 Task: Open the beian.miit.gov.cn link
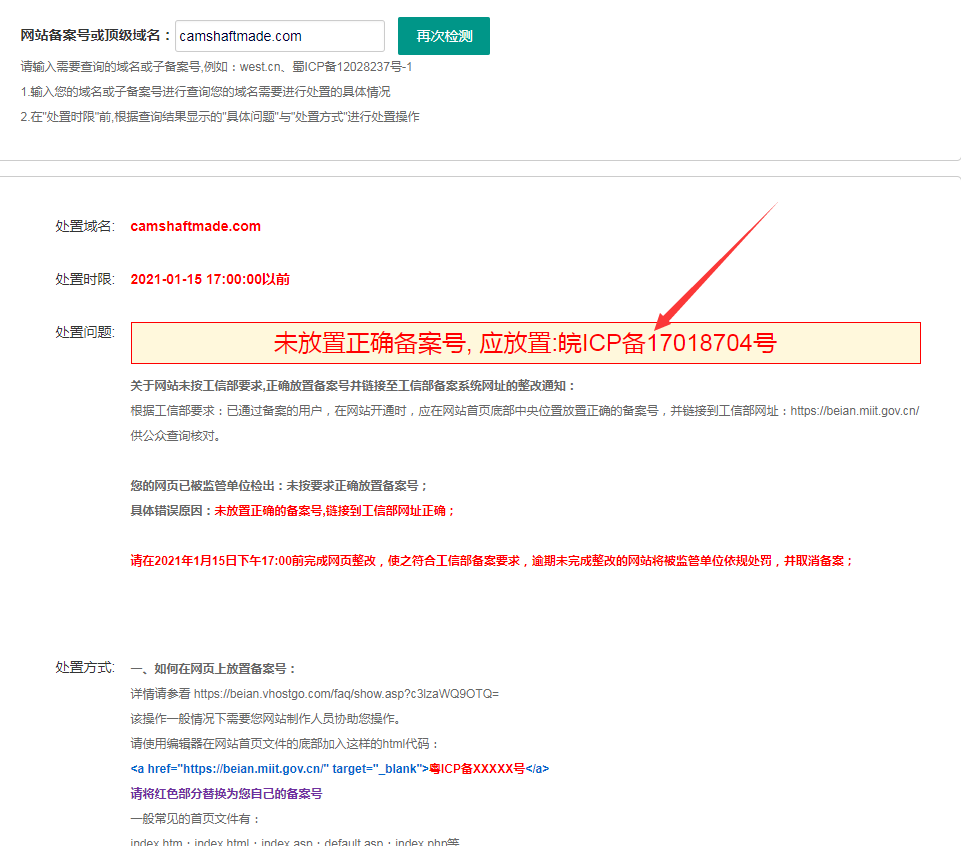(x=855, y=411)
